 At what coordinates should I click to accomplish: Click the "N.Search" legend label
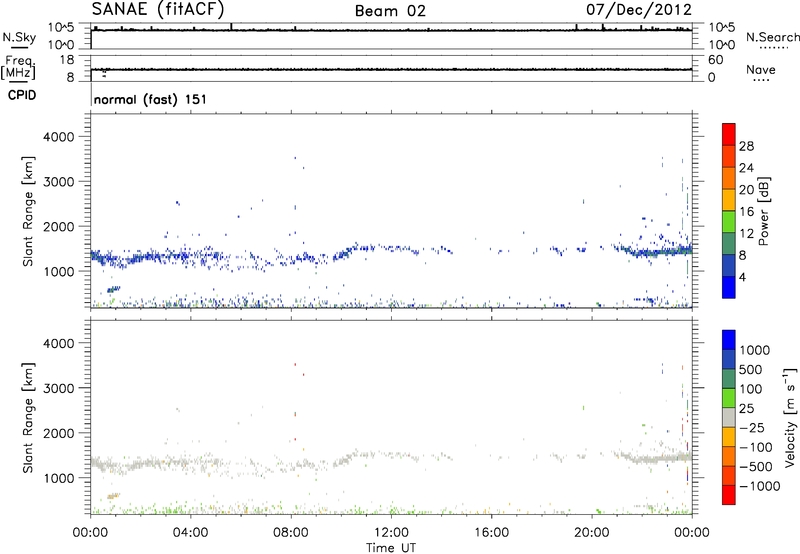tap(772, 37)
